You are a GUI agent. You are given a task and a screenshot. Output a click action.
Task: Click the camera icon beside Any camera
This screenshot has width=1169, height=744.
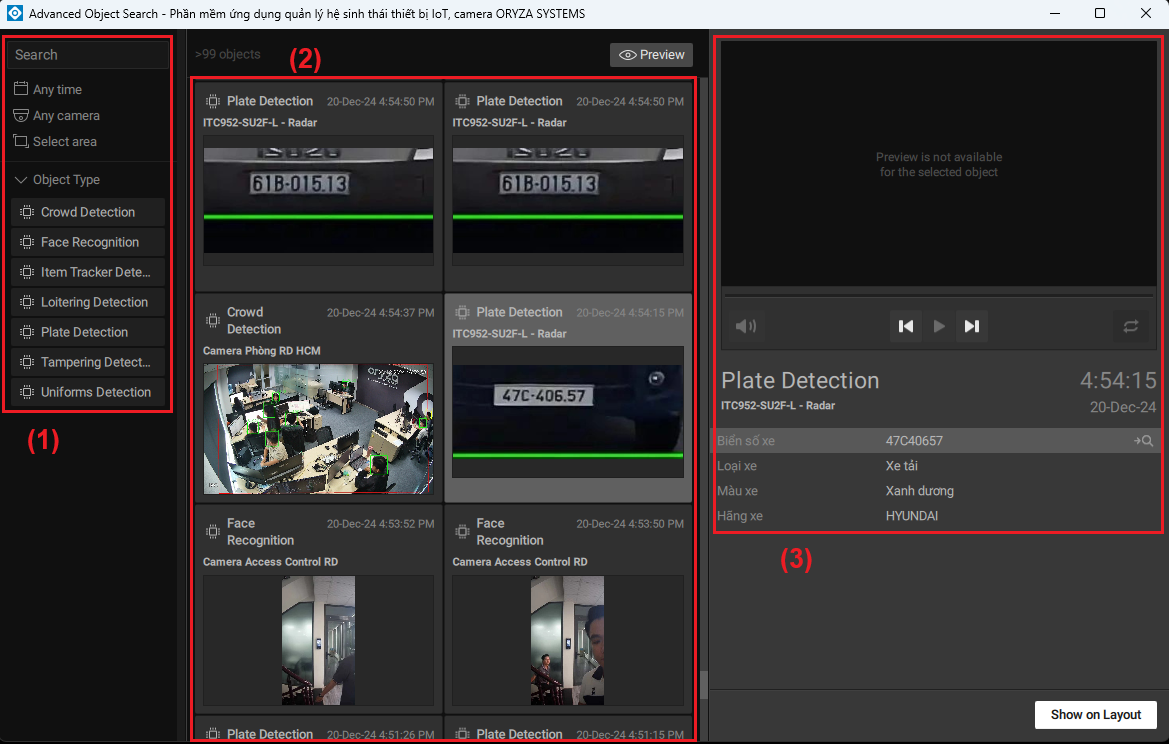pyautogui.click(x=21, y=116)
